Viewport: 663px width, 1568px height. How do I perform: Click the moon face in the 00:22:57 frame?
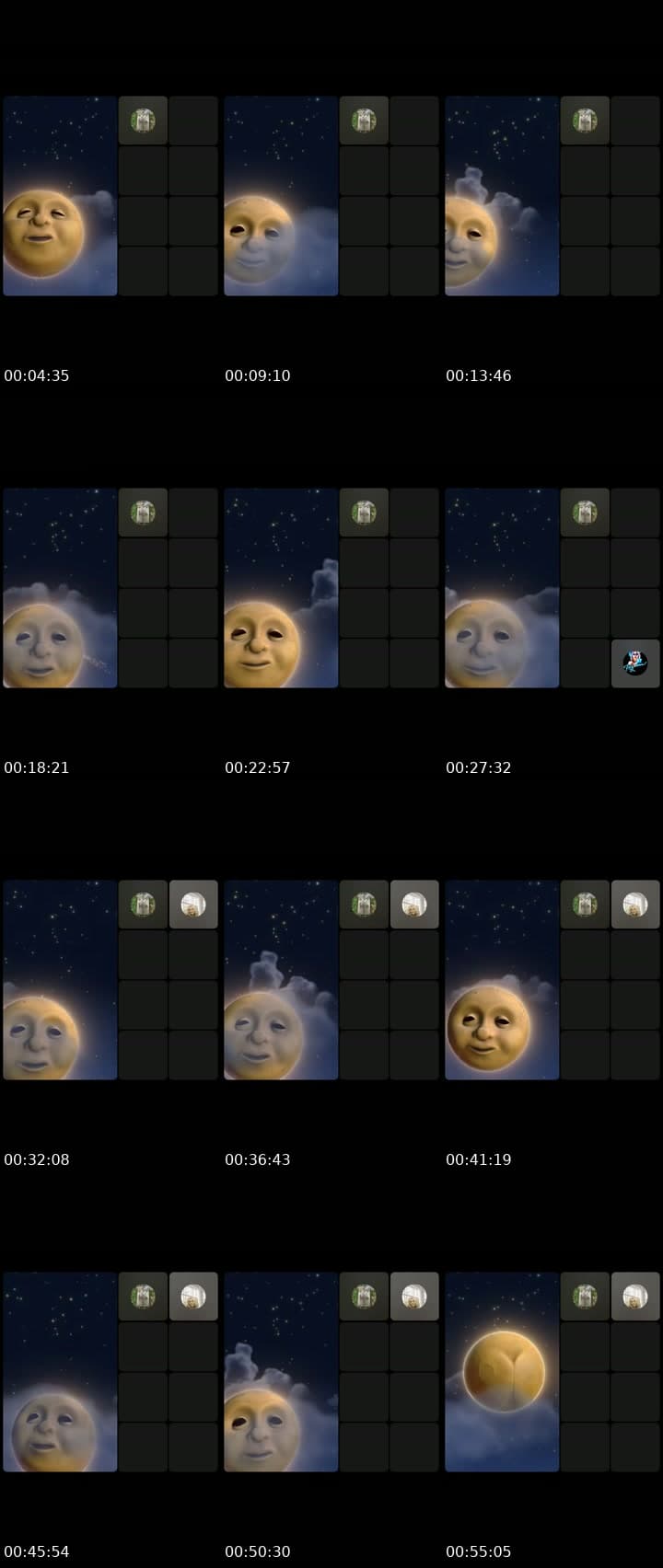(x=262, y=643)
